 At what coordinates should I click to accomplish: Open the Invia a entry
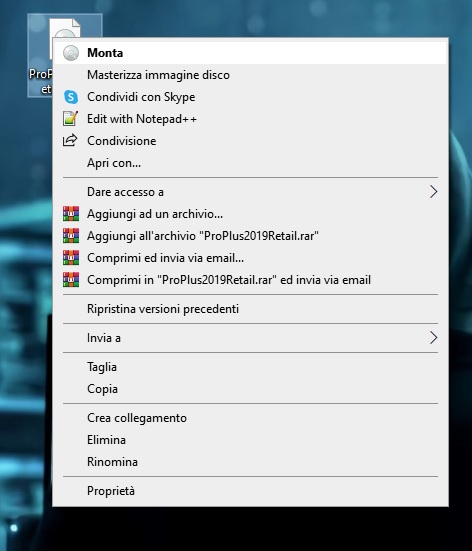[251, 338]
